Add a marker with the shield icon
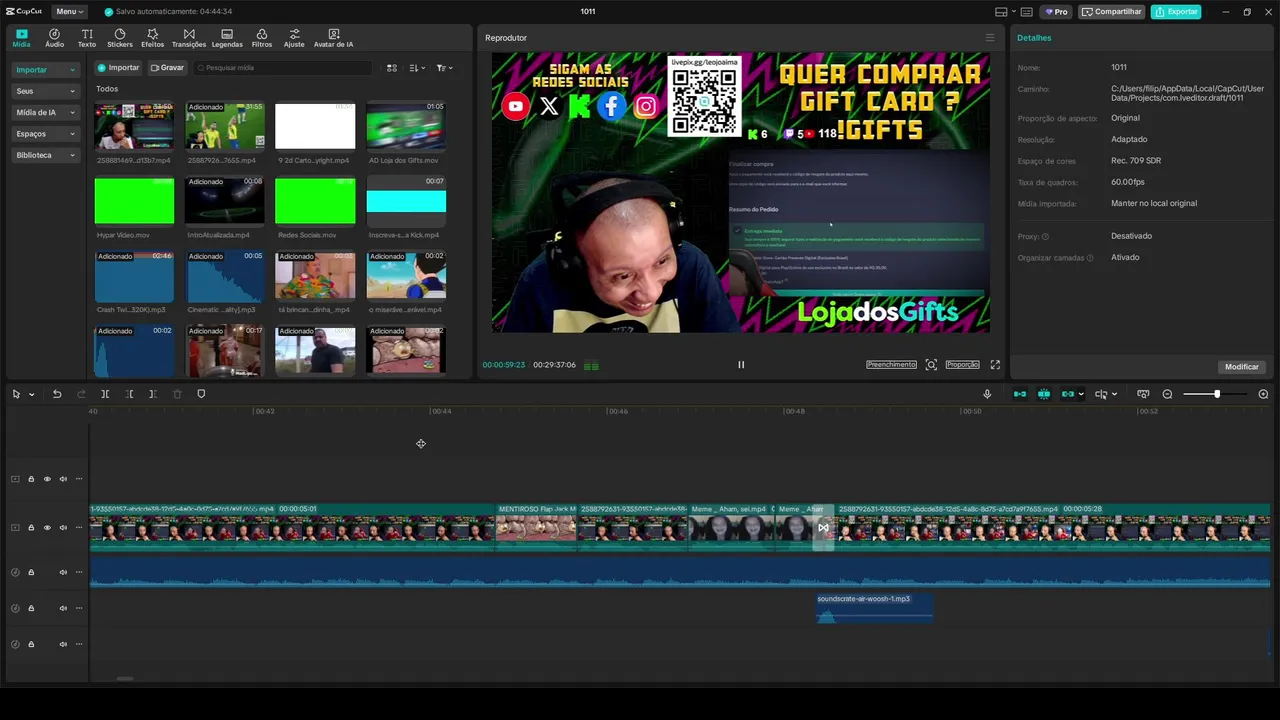Viewport: 1280px width, 720px height. coord(201,394)
